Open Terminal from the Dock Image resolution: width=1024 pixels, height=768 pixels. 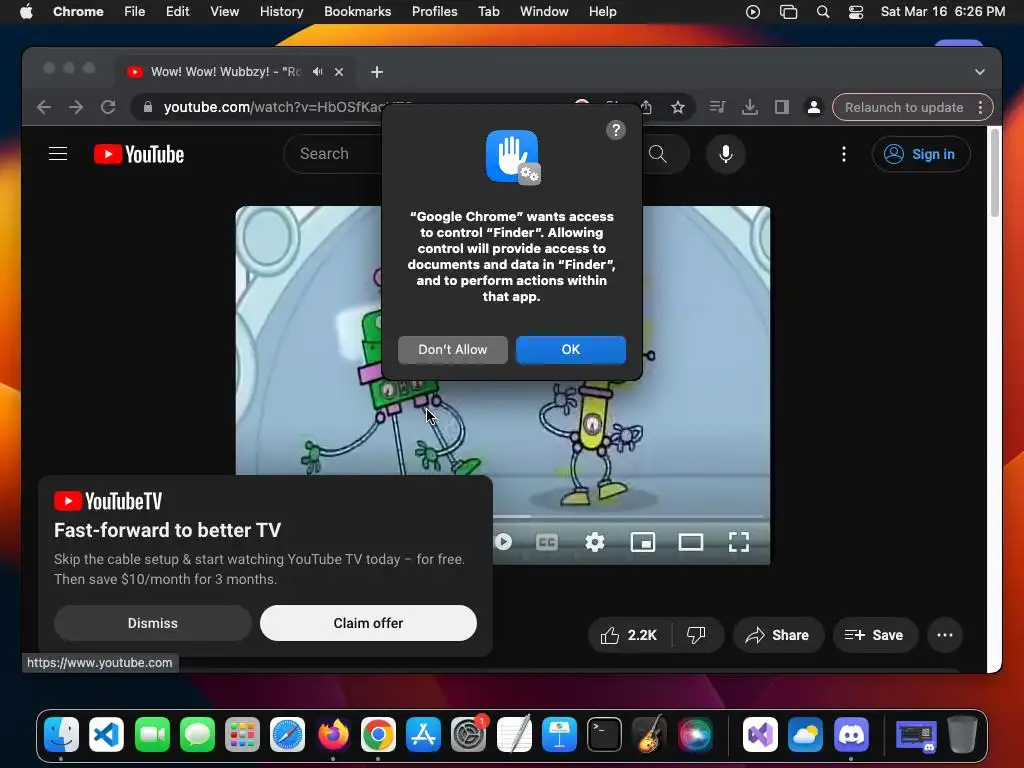pos(604,735)
